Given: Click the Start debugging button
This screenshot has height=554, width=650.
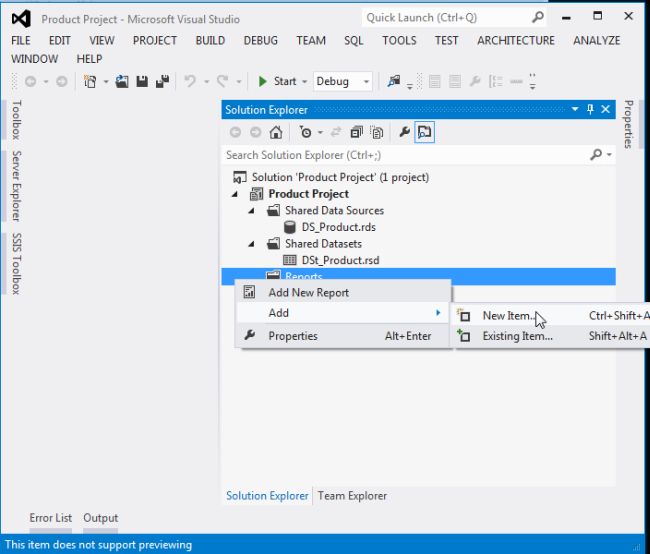Looking at the screenshot, I should pos(276,81).
